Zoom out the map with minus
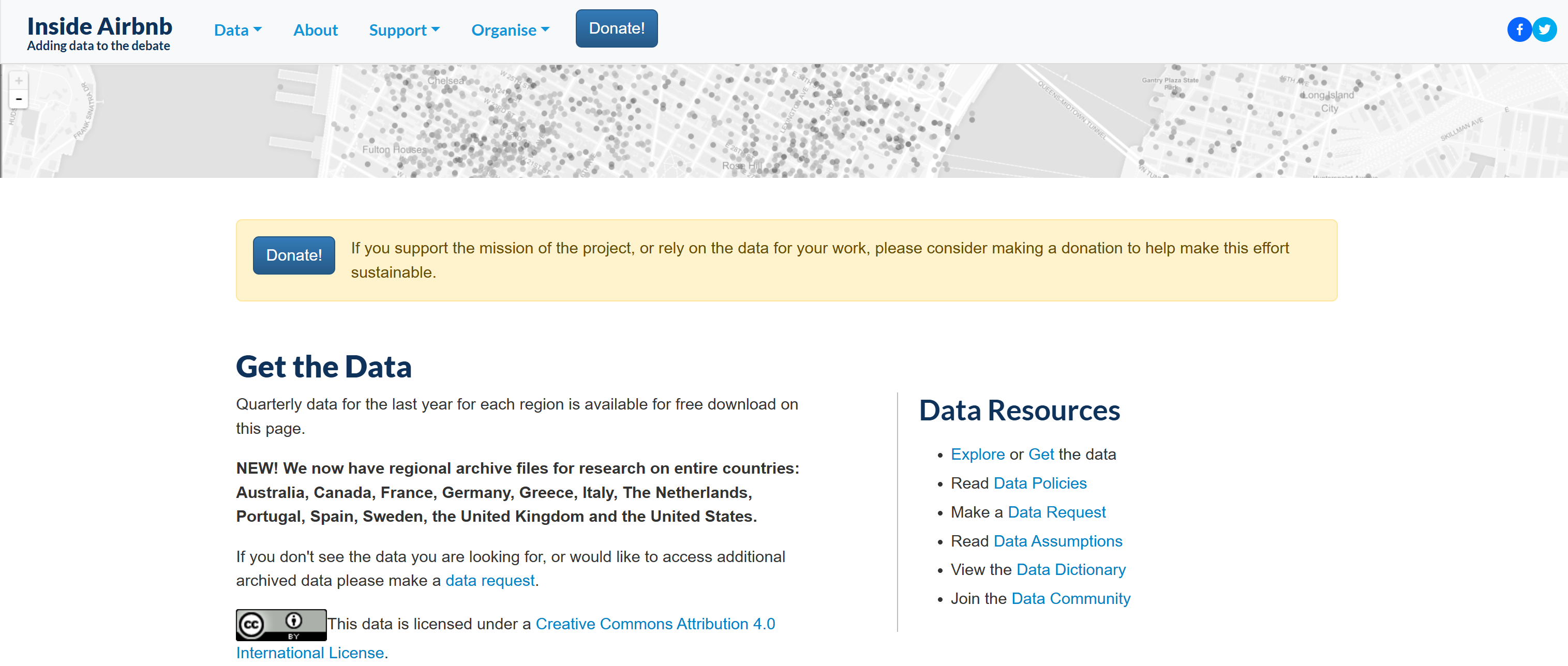The height and width of the screenshot is (666, 1568). (x=19, y=99)
